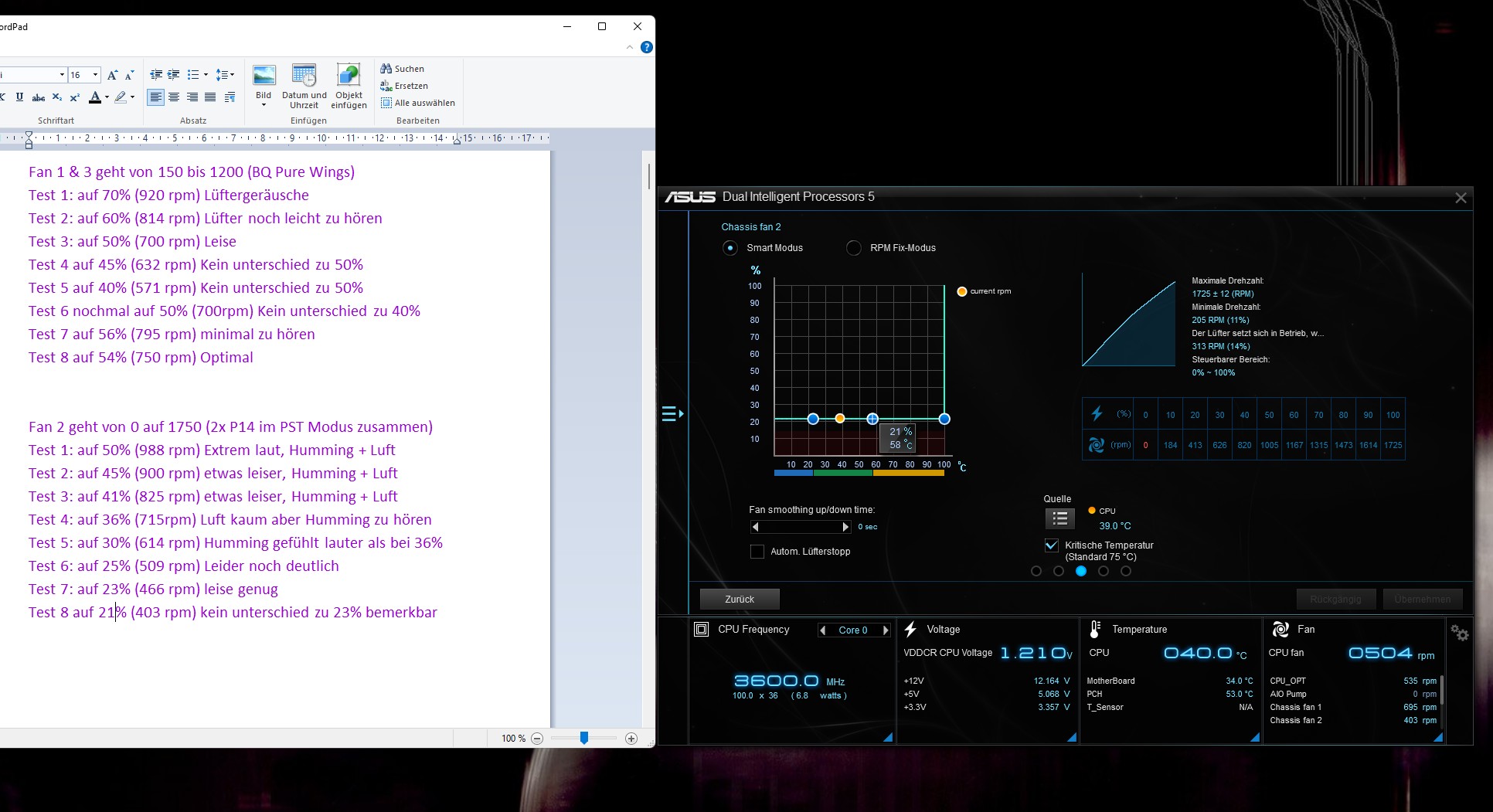Click the Zurück button
Image resolution: width=1493 pixels, height=812 pixels.
(x=740, y=600)
